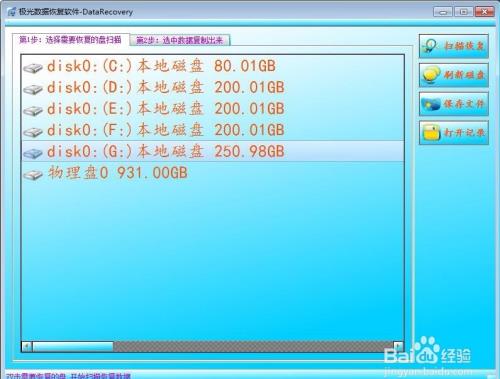Click the 保存文件 save file button
The width and height of the screenshot is (500, 379).
click(454, 104)
